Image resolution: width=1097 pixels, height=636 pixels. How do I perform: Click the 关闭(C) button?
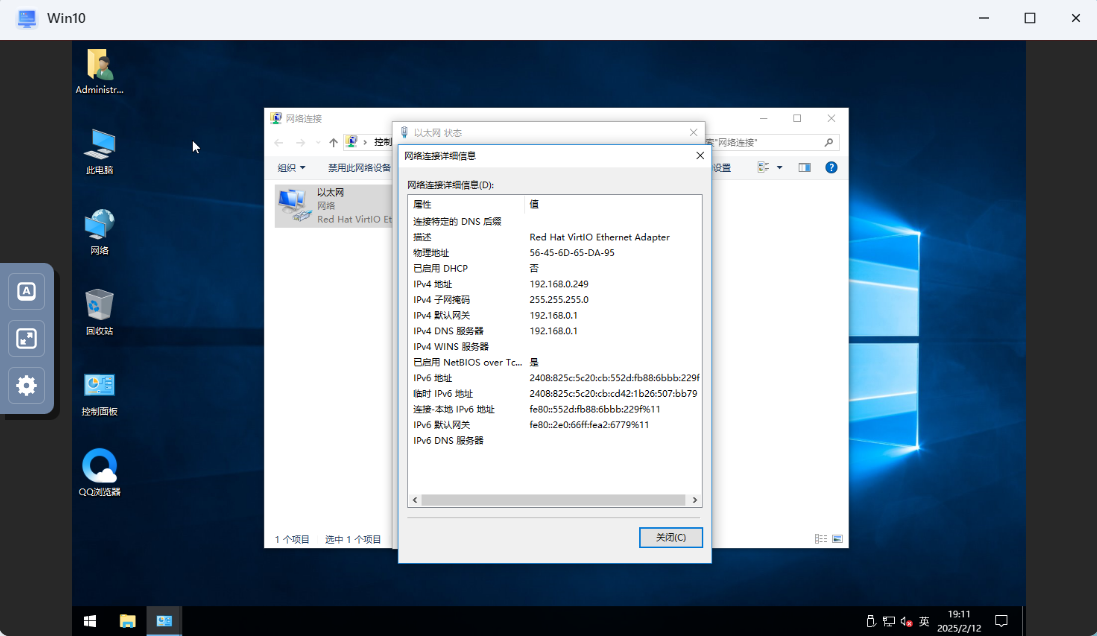tap(670, 538)
